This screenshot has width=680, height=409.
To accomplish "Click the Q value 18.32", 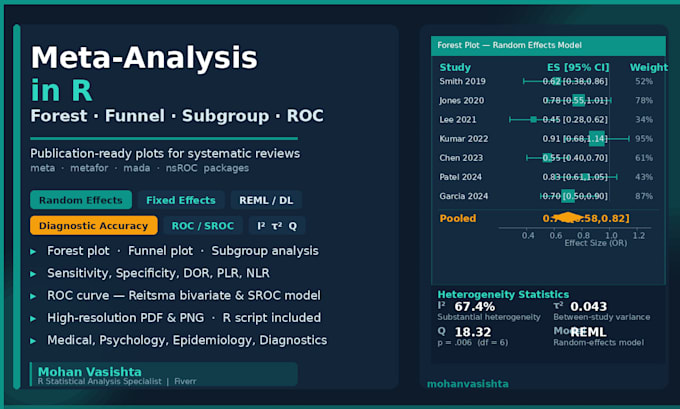I will [x=473, y=332].
